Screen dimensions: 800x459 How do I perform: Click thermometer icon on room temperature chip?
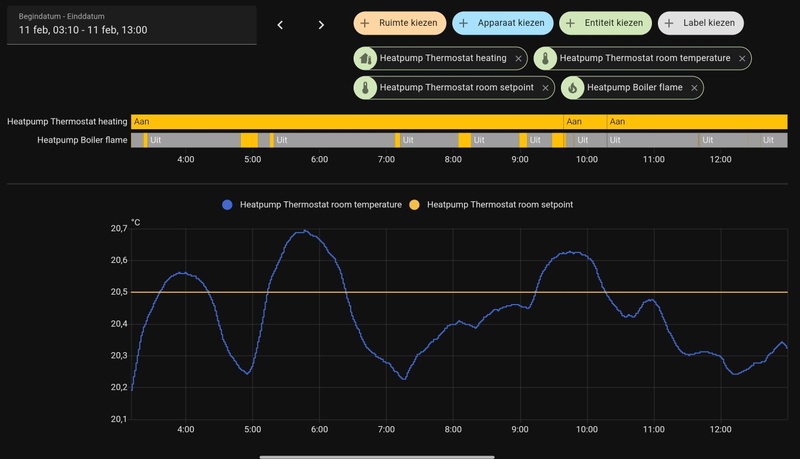click(545, 59)
